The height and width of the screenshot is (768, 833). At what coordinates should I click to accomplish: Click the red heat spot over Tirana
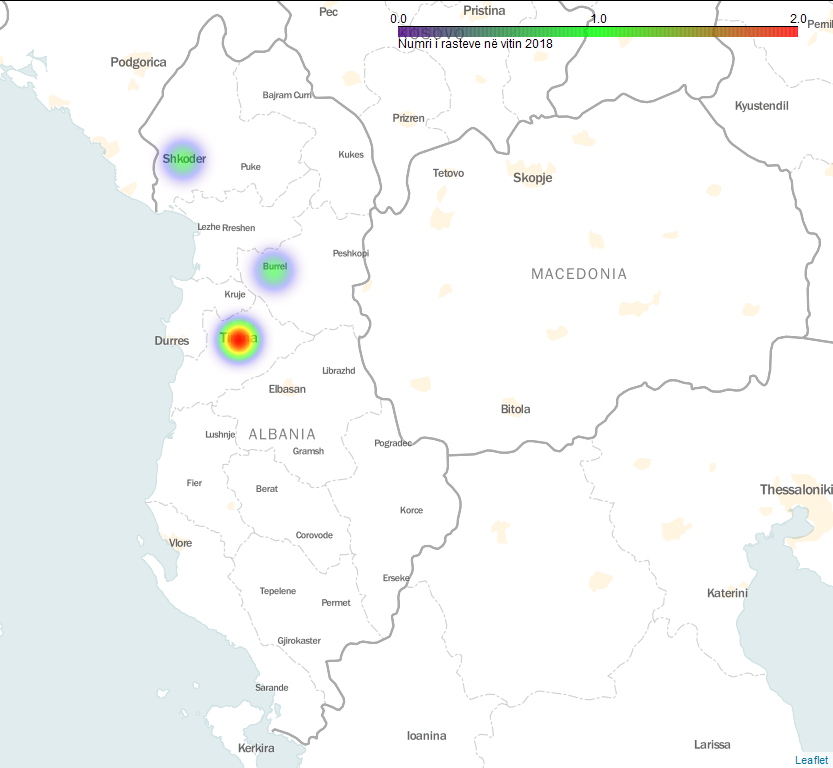(238, 340)
